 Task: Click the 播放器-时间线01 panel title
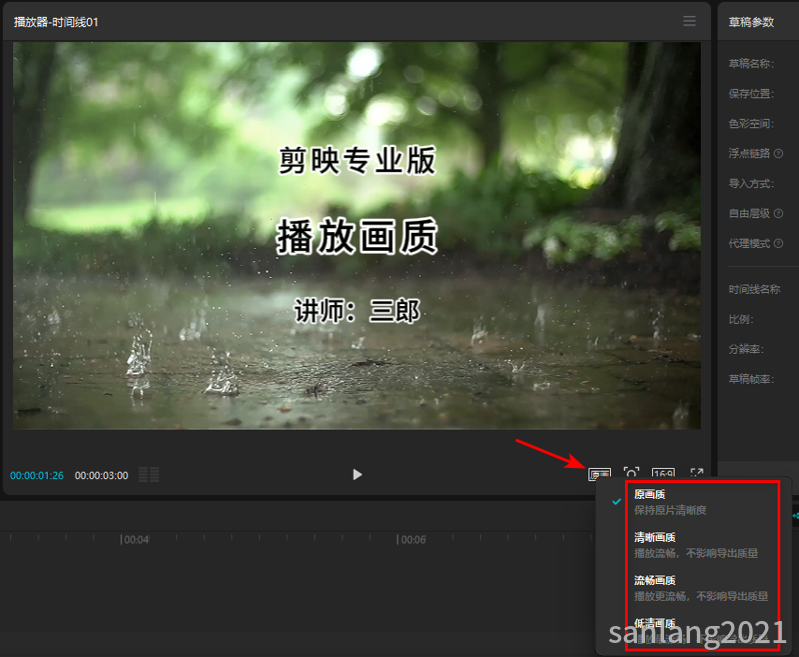point(56,22)
